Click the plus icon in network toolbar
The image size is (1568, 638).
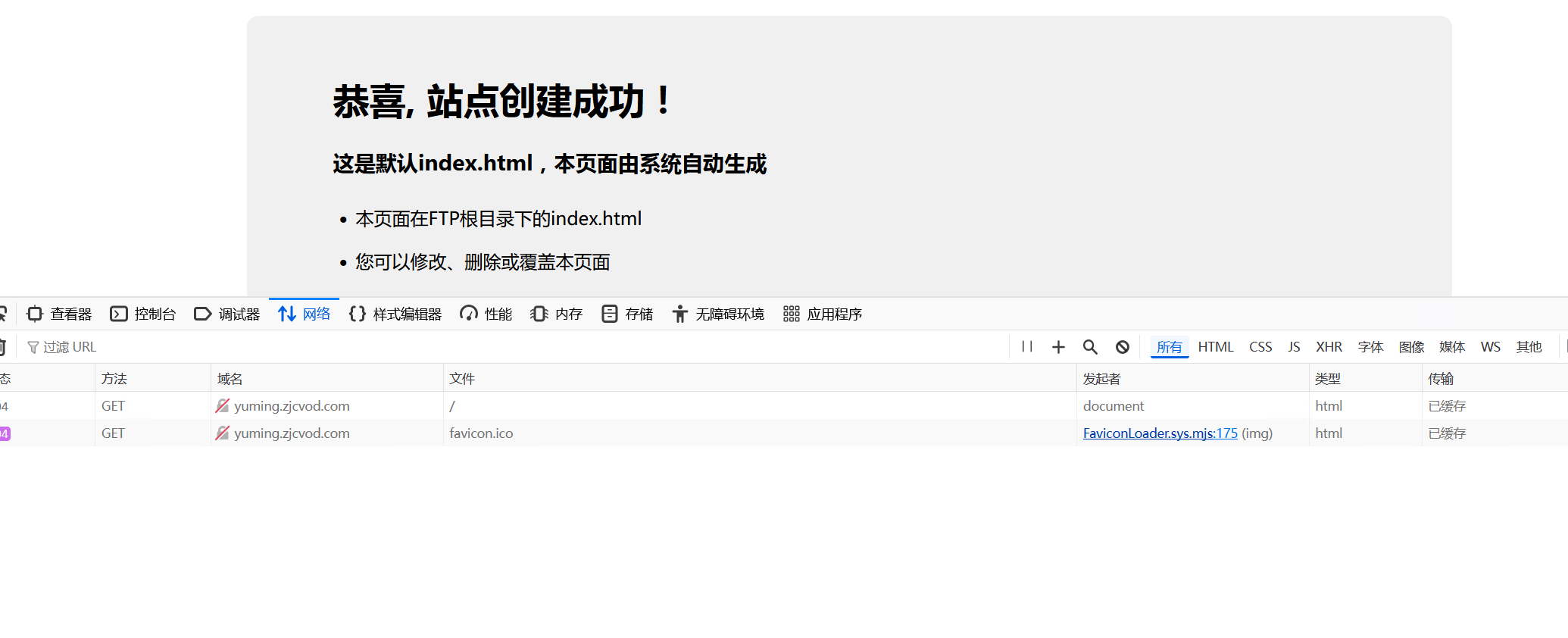pyautogui.click(x=1058, y=346)
